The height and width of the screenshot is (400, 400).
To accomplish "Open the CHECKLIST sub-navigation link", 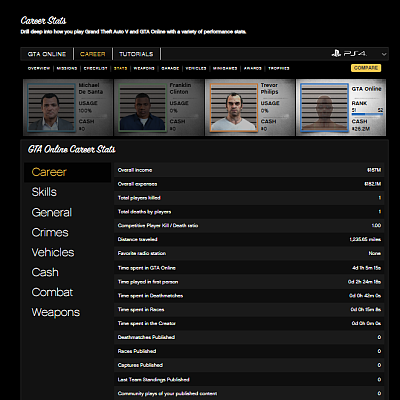I will tap(95, 68).
